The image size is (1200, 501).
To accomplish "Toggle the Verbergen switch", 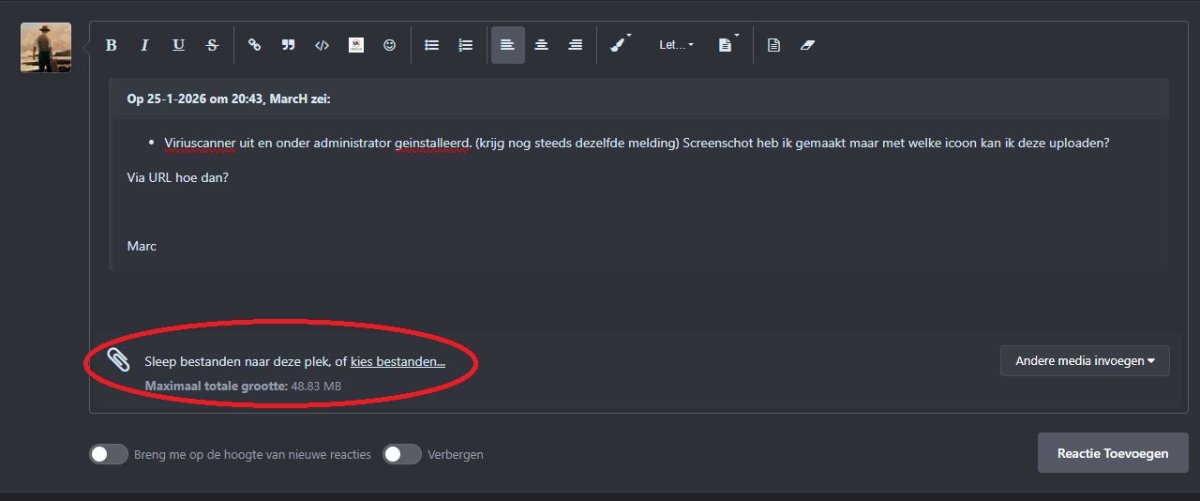I will [402, 454].
